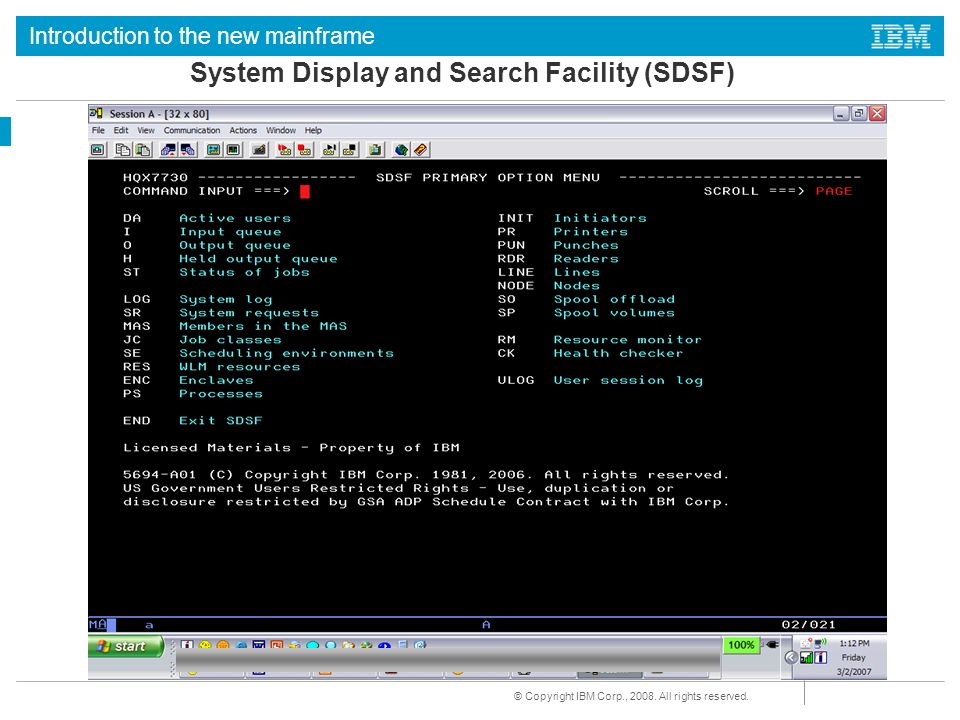Click the 1:12 PM taskbar clock
960x720 pixels.
tap(854, 643)
